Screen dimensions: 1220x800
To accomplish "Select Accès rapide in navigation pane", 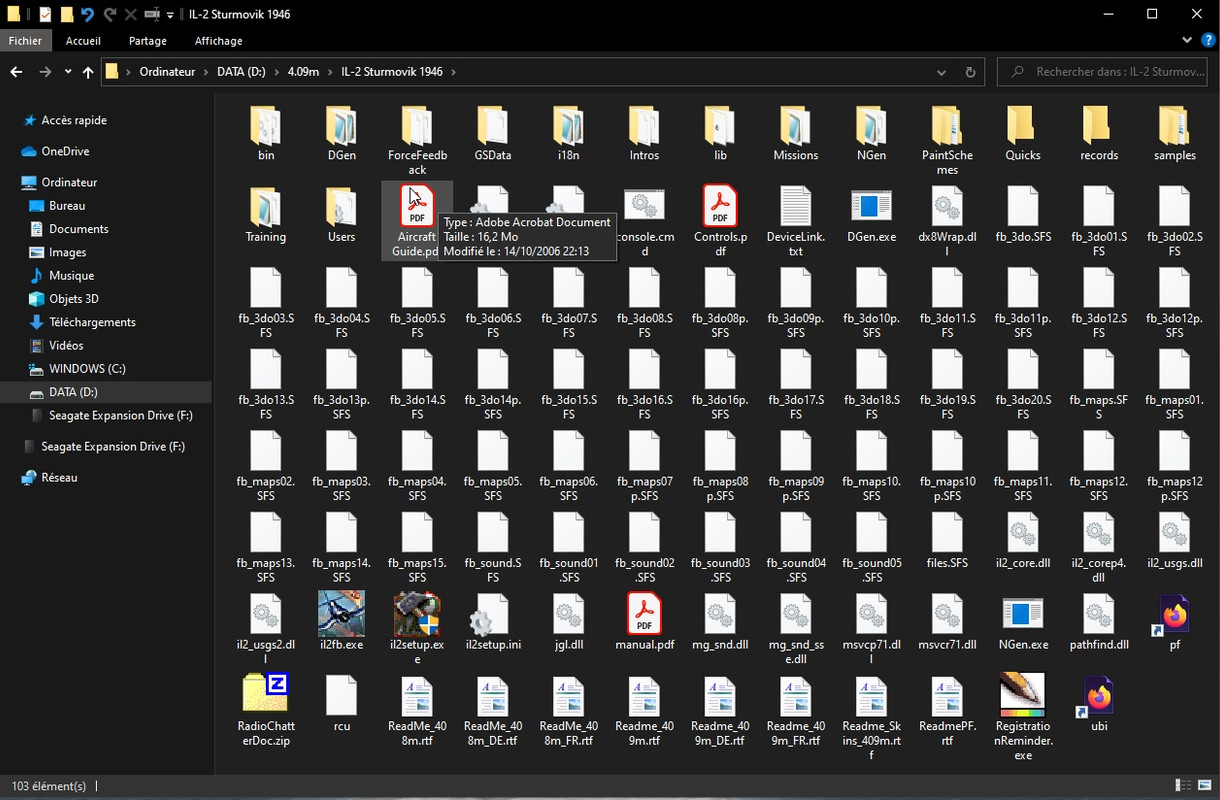I will (74, 120).
